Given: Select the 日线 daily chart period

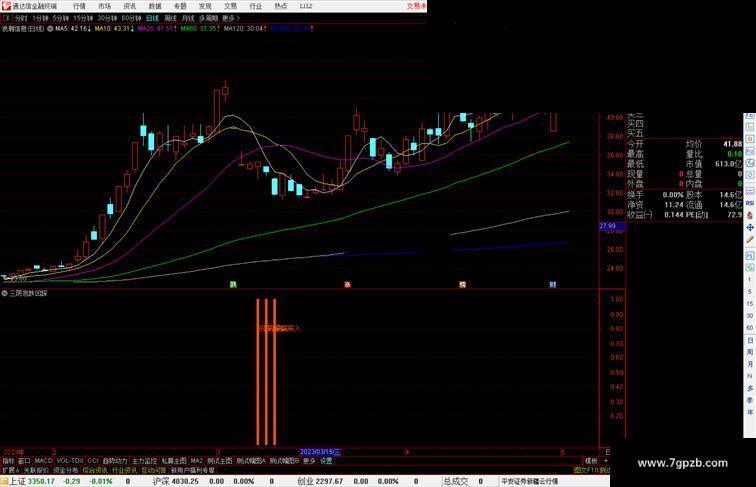Looking at the screenshot, I should (x=152, y=18).
